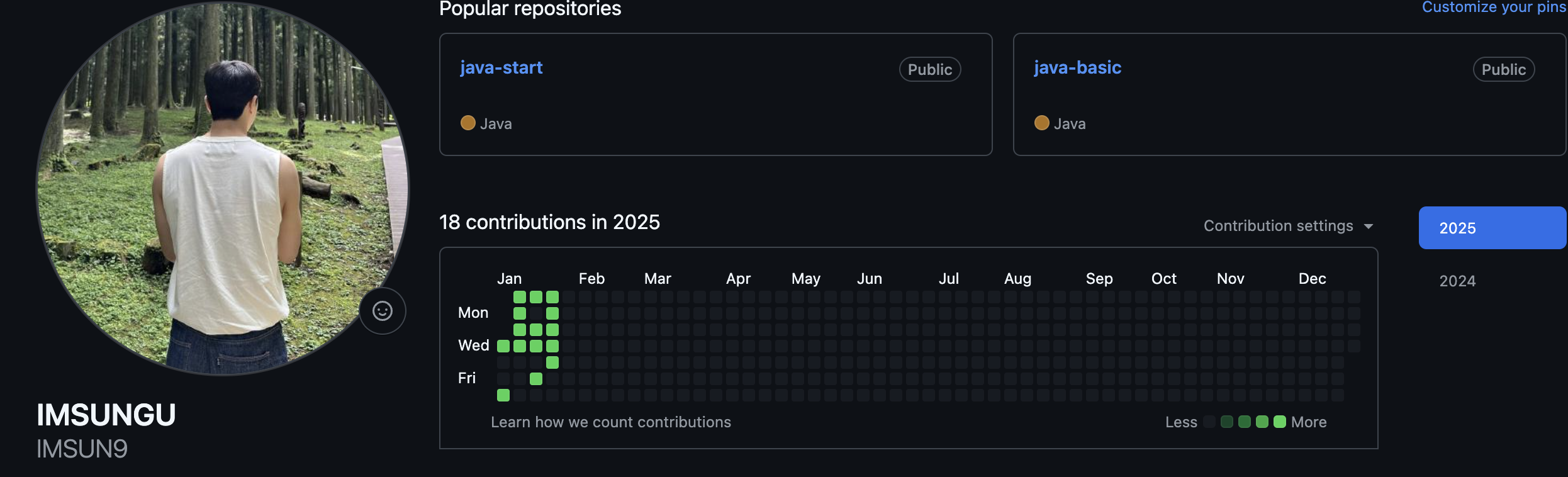Select the 2025 year tab

pyautogui.click(x=1492, y=228)
